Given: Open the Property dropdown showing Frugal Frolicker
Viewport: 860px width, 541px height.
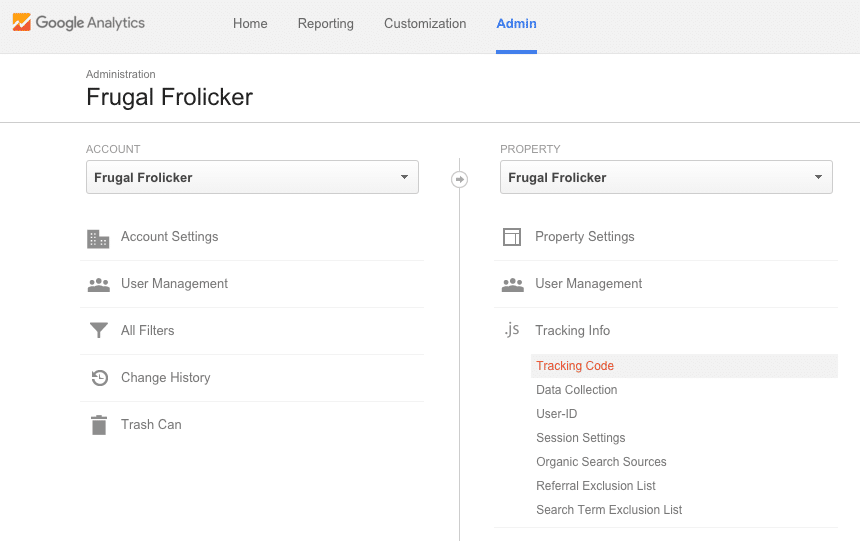Looking at the screenshot, I should coord(666,177).
